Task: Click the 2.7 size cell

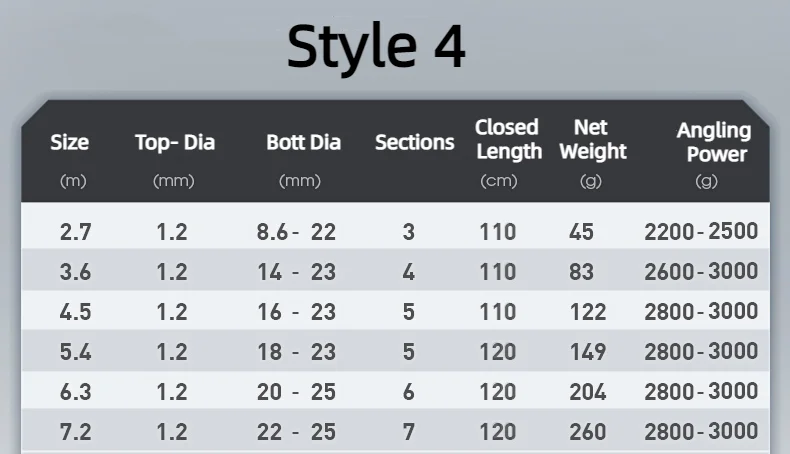Action: point(75,232)
